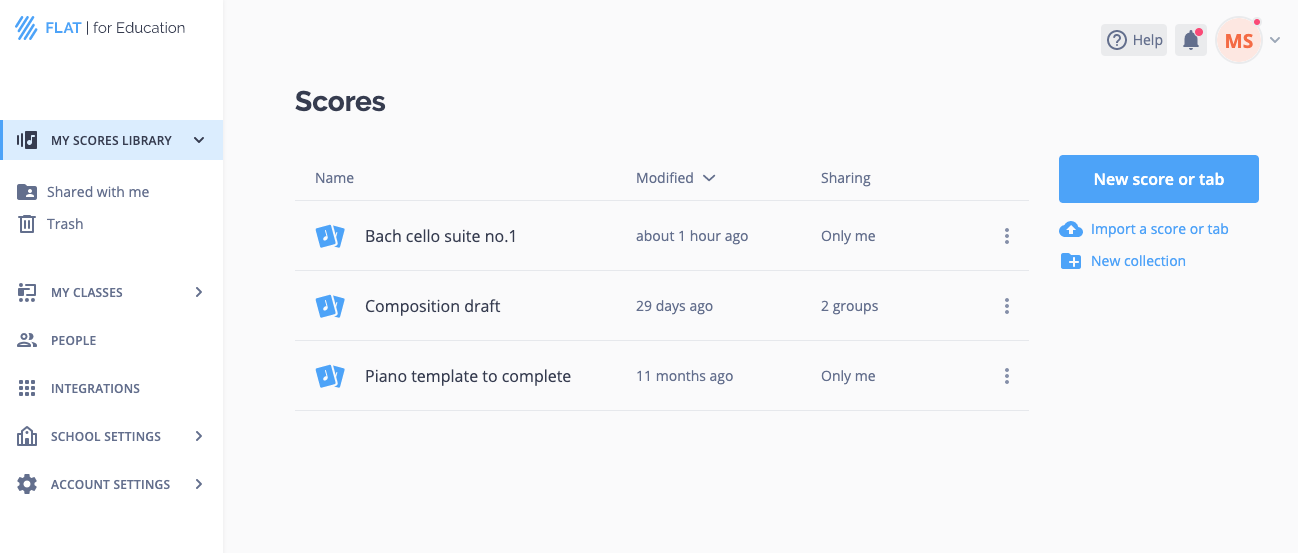The width and height of the screenshot is (1298, 553).
Task: Open the three-dot menu for the Piano template
Action: (1006, 376)
